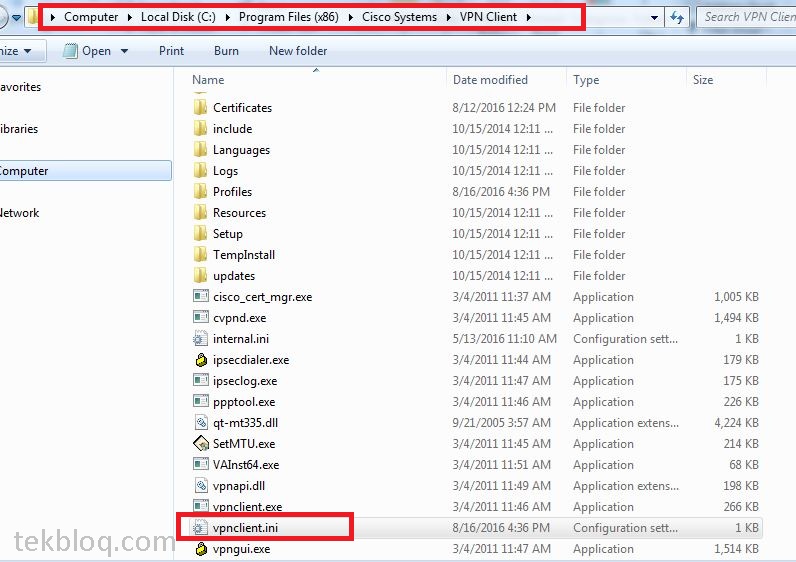Select the qt-mt335.dll file name
The width and height of the screenshot is (796, 562).
(x=245, y=423)
